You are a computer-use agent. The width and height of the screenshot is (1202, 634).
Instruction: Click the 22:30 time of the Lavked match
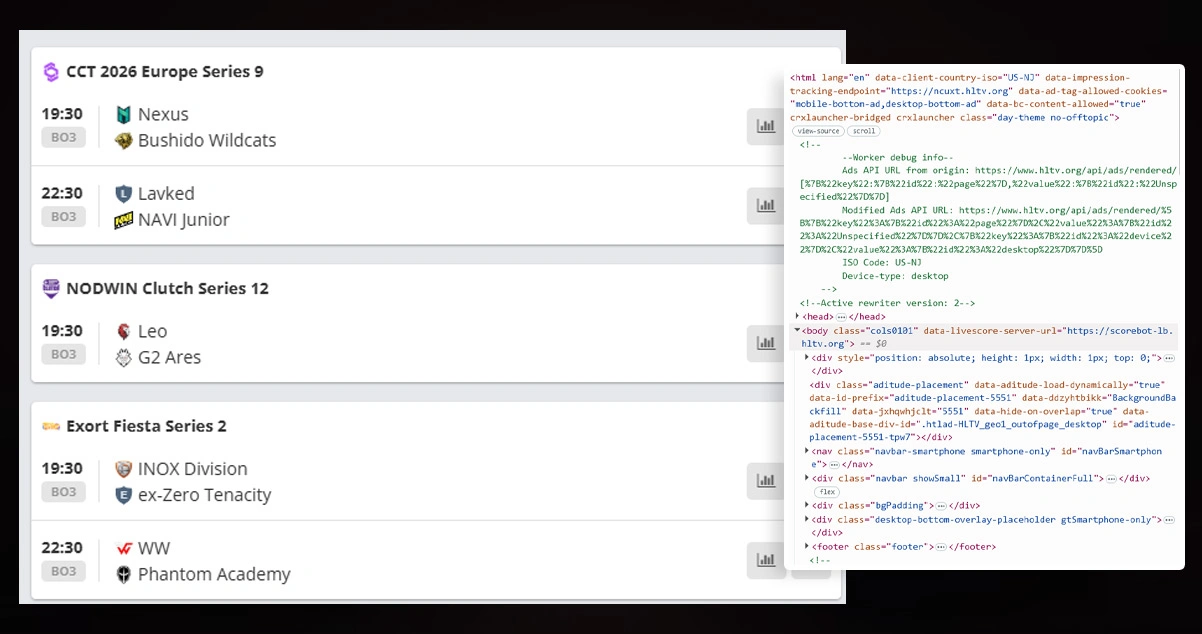point(62,193)
